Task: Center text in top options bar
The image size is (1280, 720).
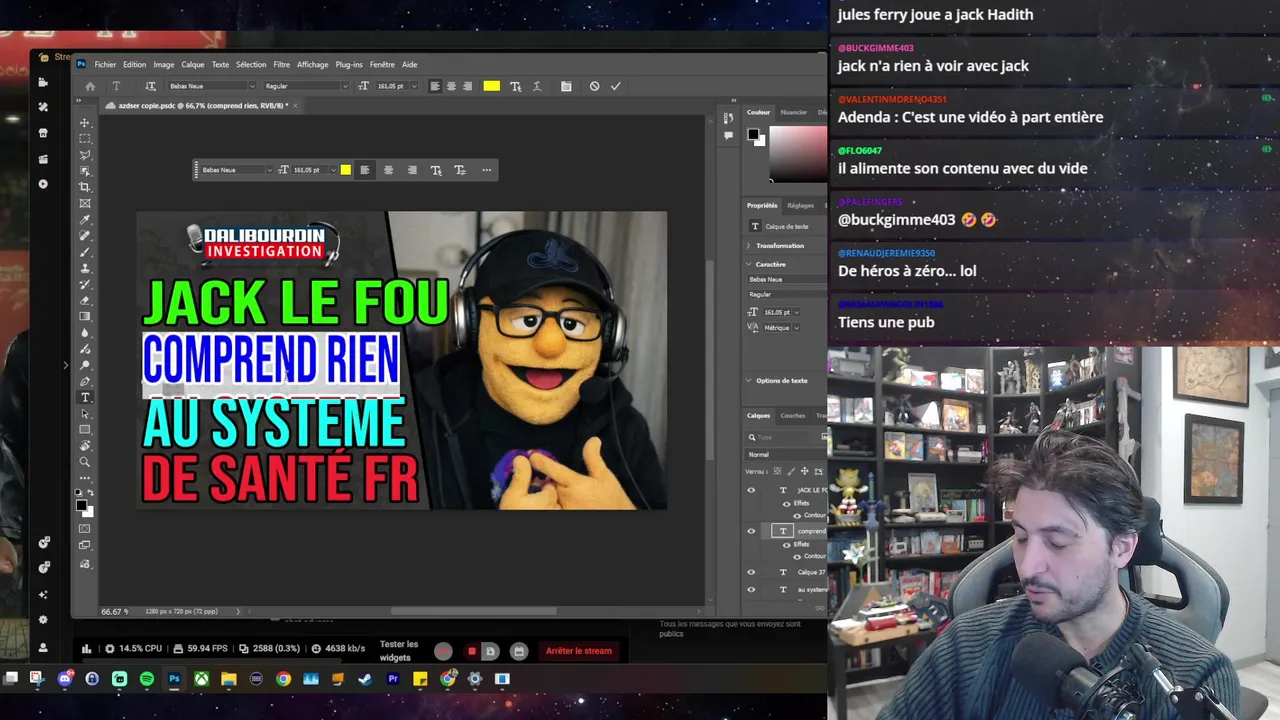Action: 451,86
